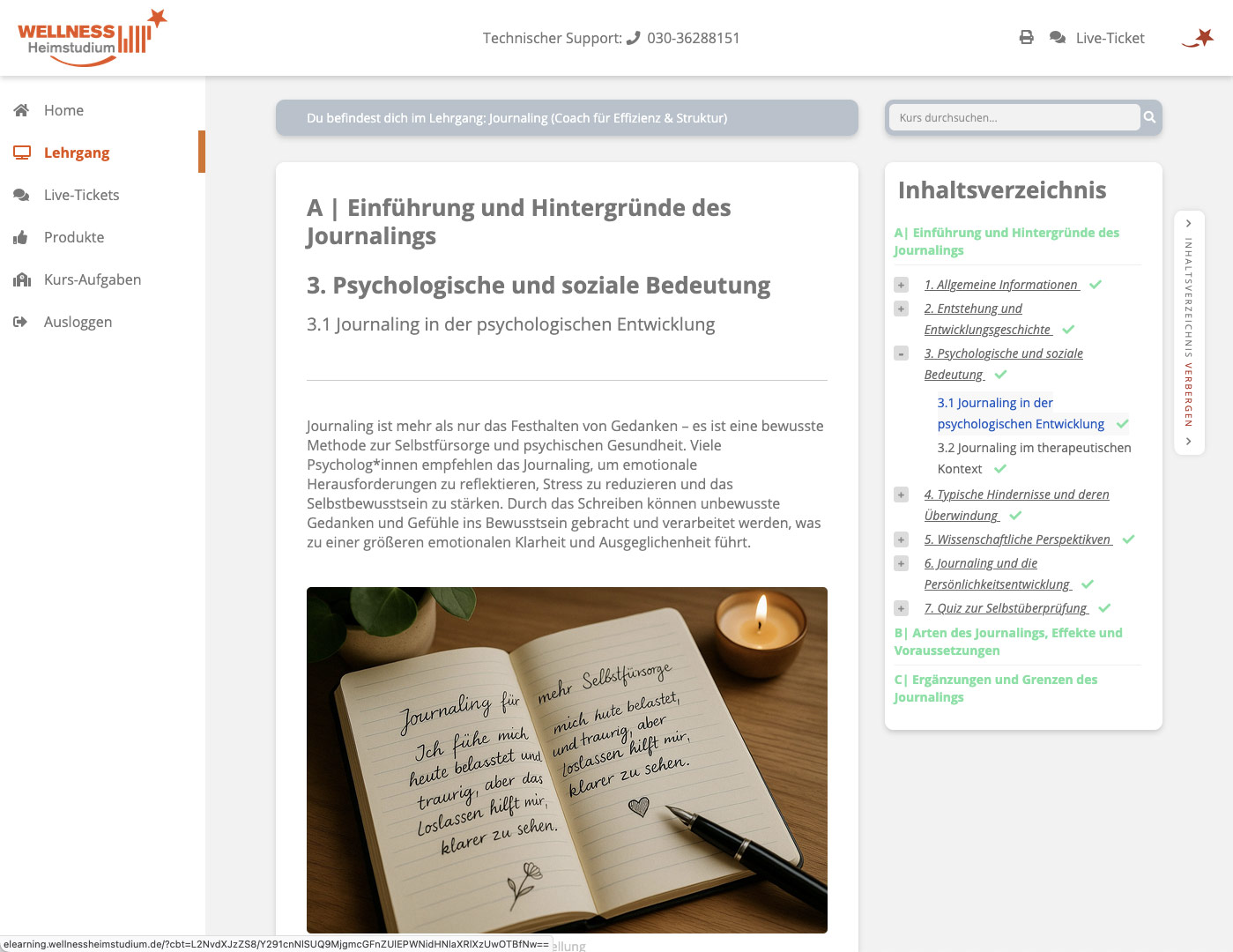Click the Home house icon
This screenshot has height=952, width=1233.
point(22,110)
